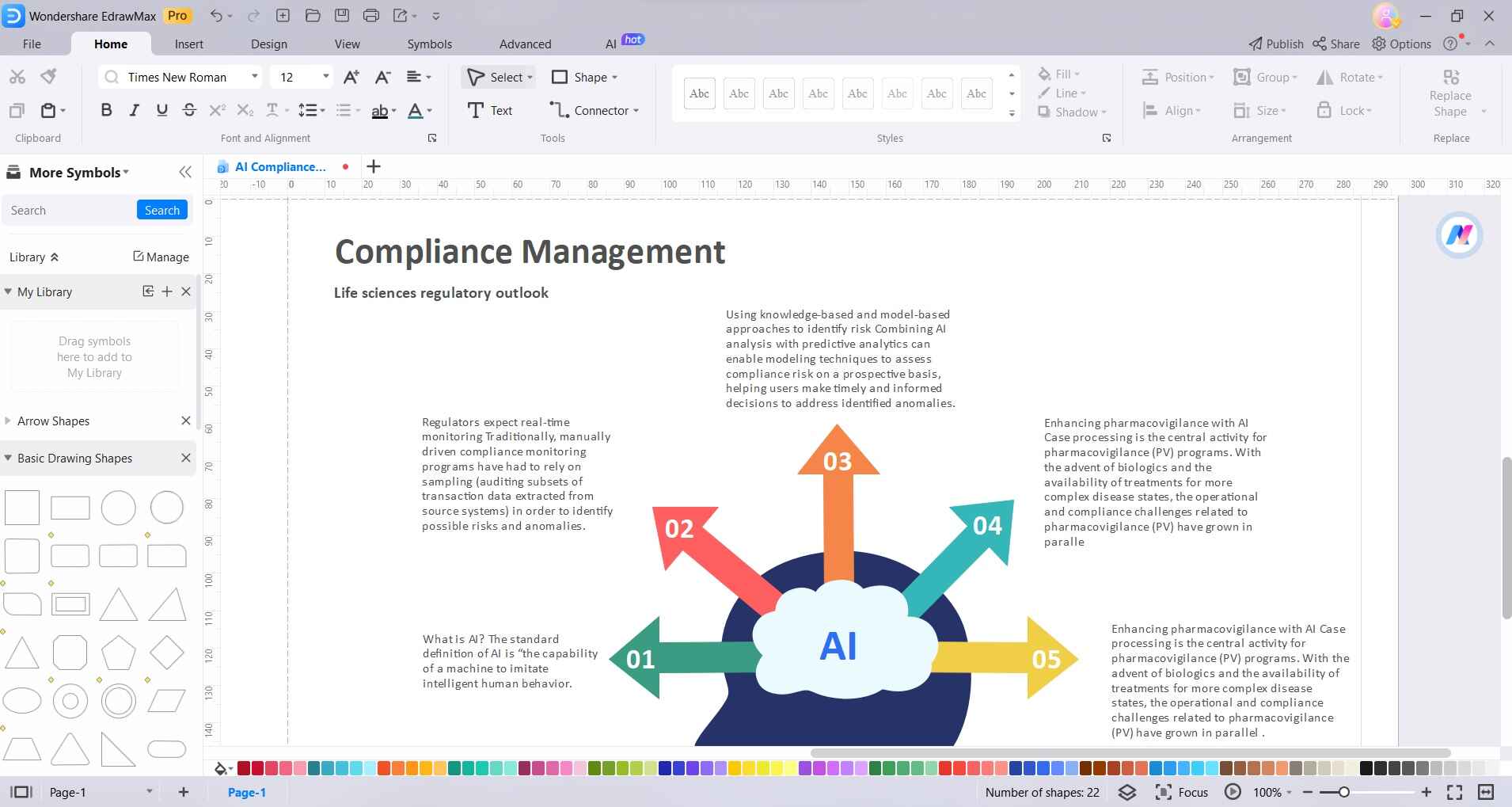This screenshot has width=1512, height=807.
Task: Click the fill bucket icon beside color palette
Action: pos(221,768)
